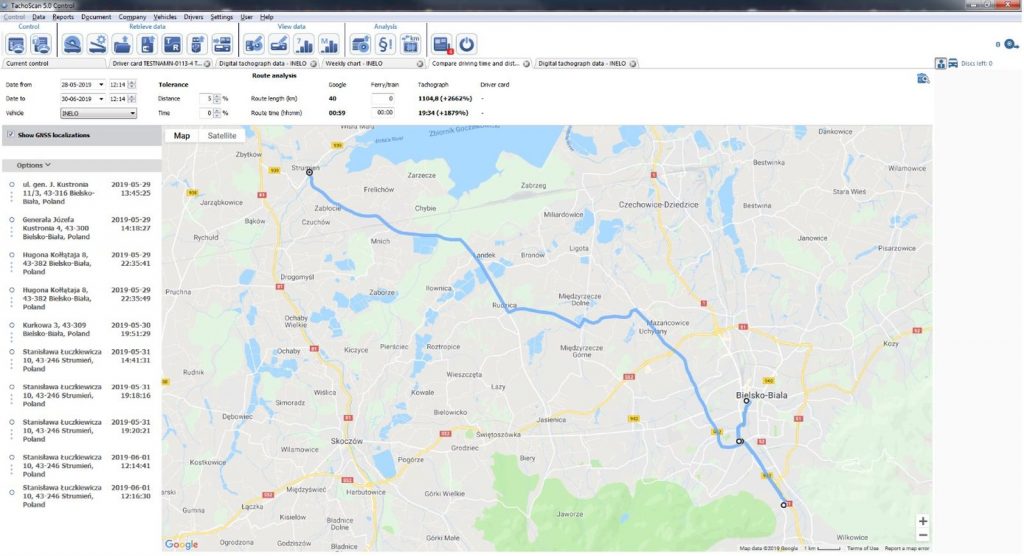The image size is (1024, 556).
Task: Click the tachograph device transfer icon
Action: 222,44
